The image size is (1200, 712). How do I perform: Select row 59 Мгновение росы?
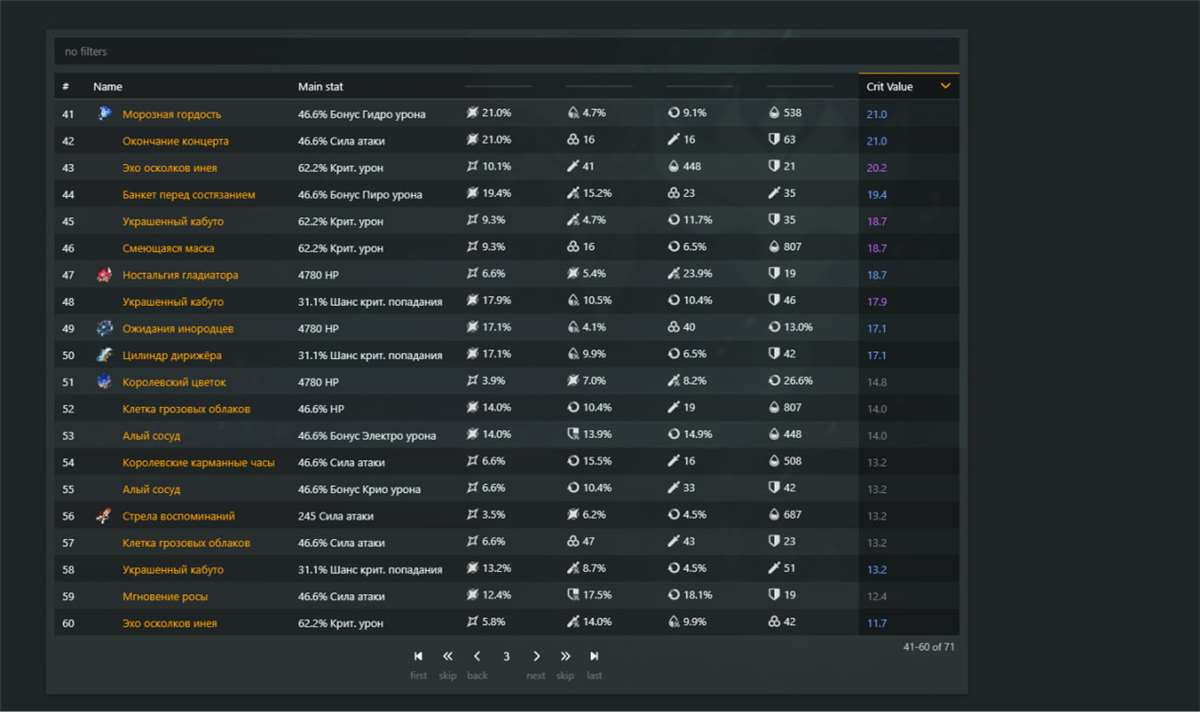[x=165, y=596]
